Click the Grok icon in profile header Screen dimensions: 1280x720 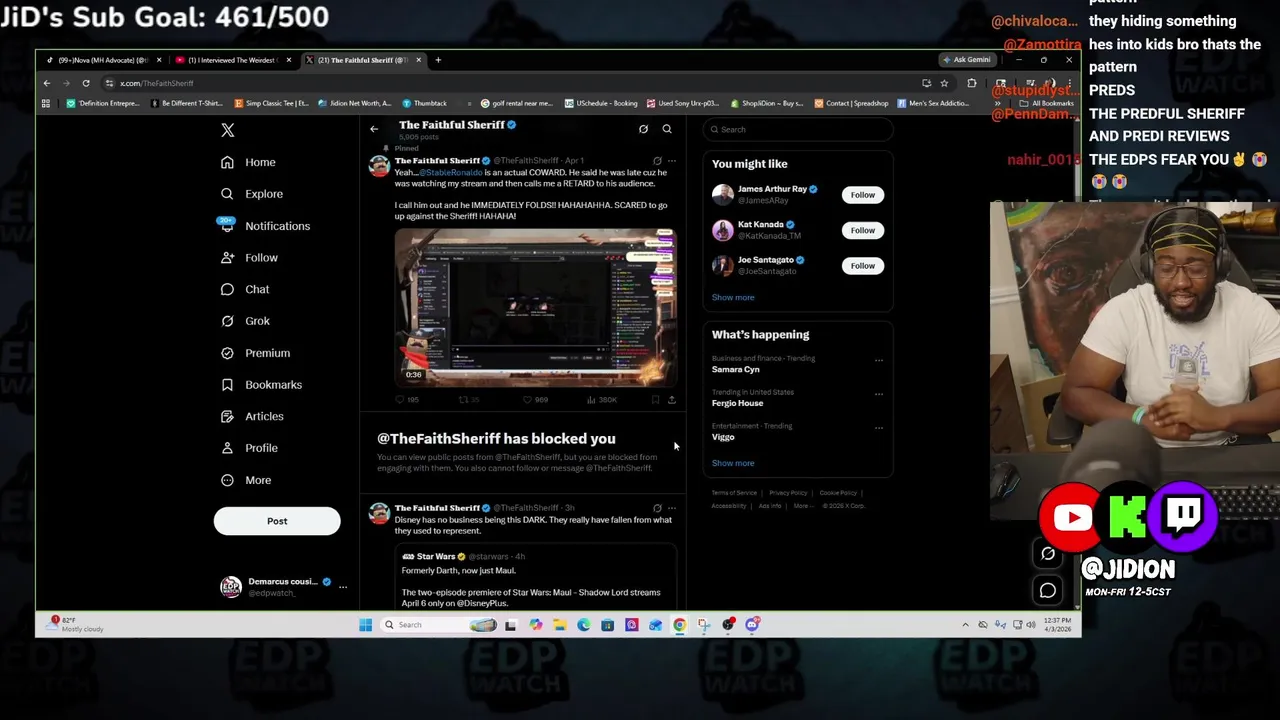pyautogui.click(x=643, y=129)
